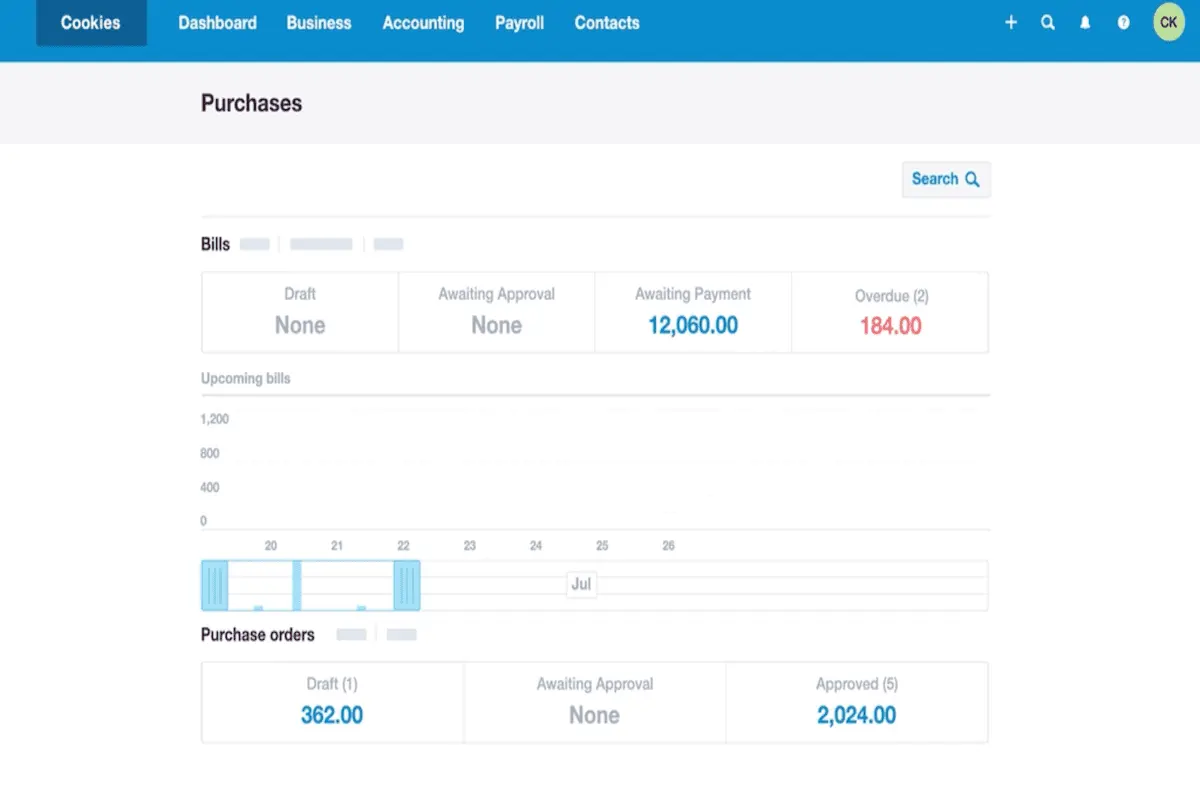Click the 1,200 axis label
Image resolution: width=1200 pixels, height=800 pixels.
pos(215,419)
